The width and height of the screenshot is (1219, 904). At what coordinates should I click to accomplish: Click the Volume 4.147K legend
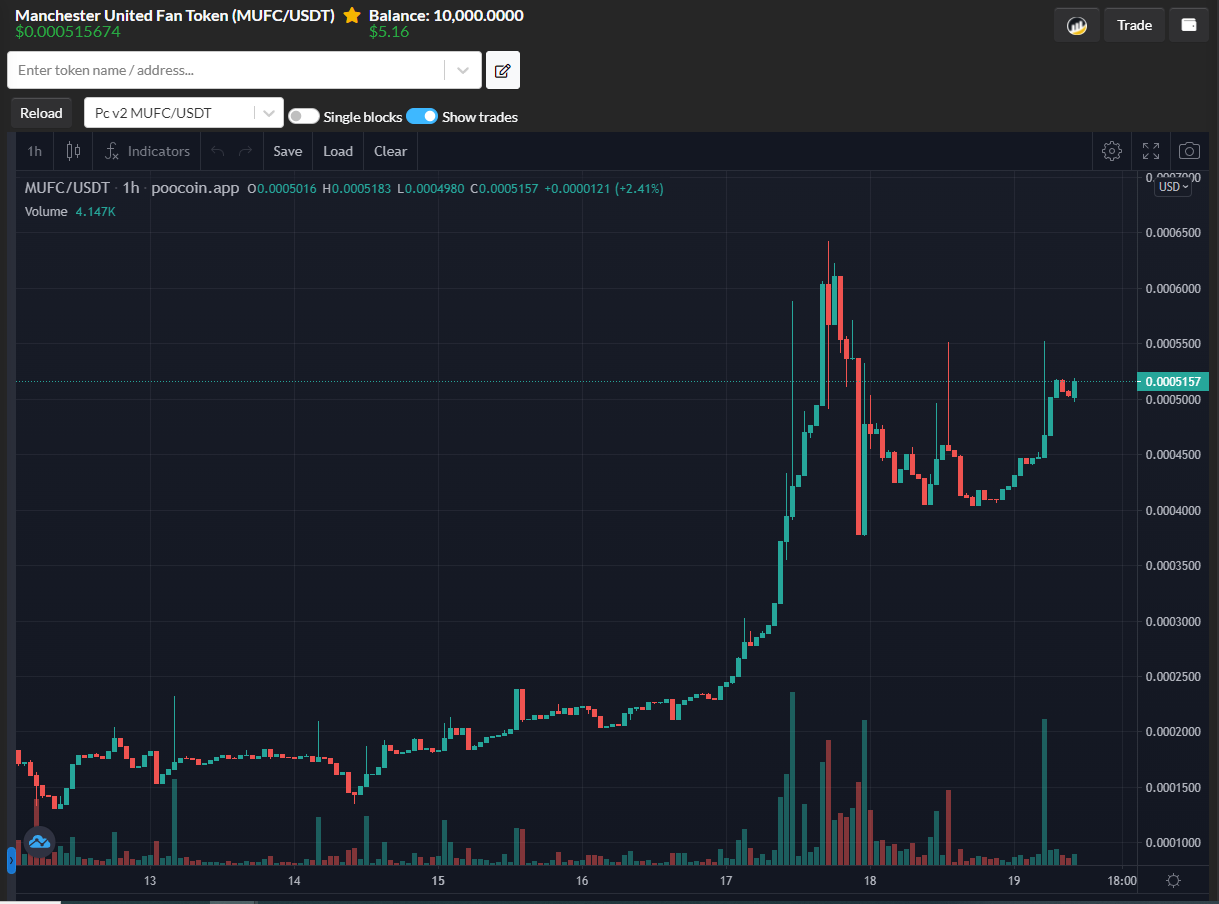(x=70, y=211)
